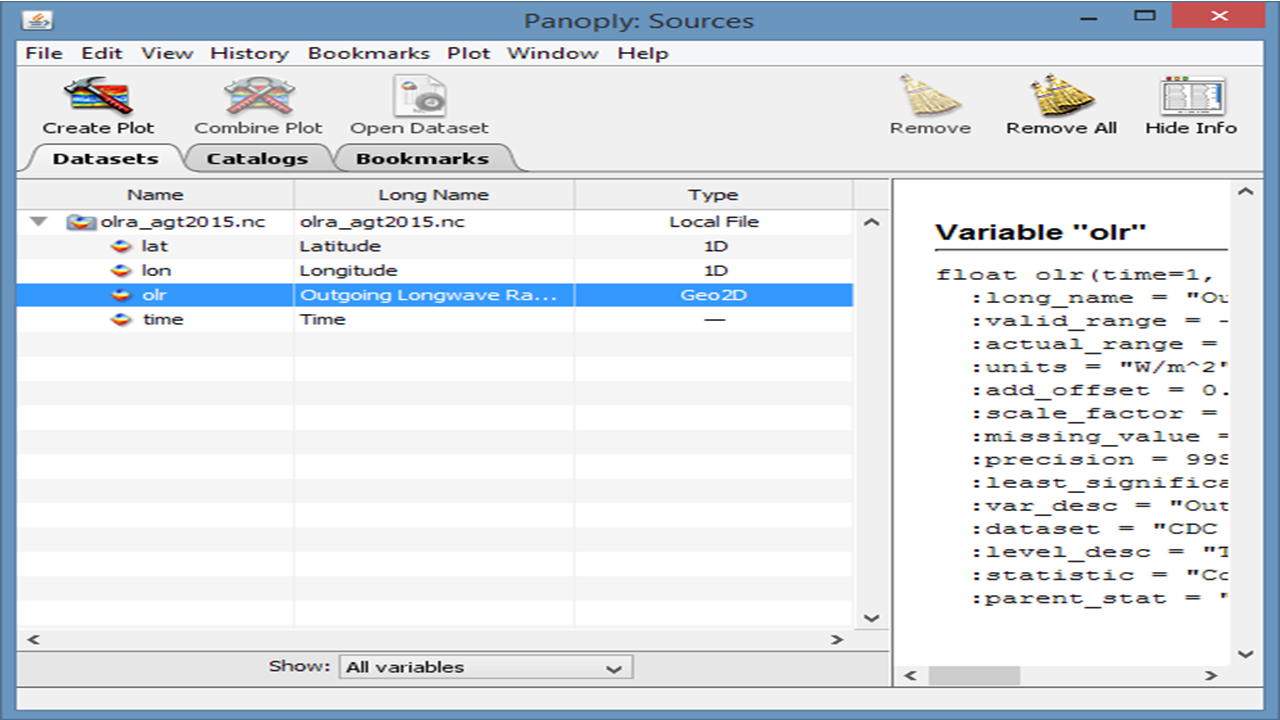Click the Create Plot toolbar icon

coord(98,97)
